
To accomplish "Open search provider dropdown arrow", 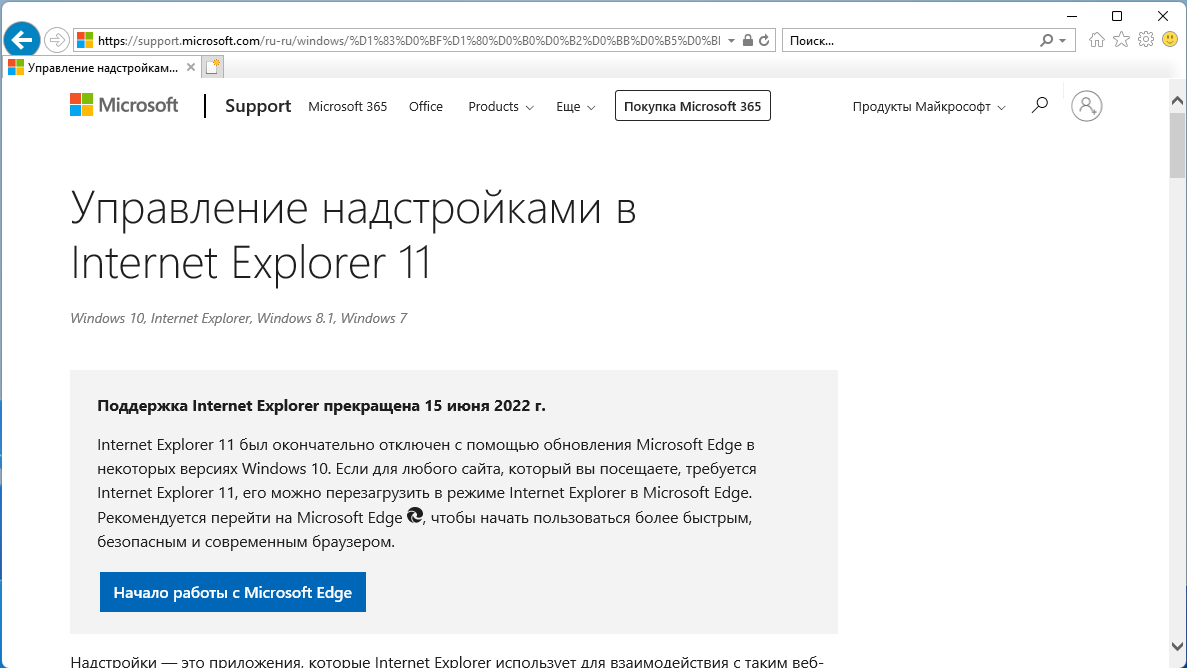I will [x=1063, y=40].
